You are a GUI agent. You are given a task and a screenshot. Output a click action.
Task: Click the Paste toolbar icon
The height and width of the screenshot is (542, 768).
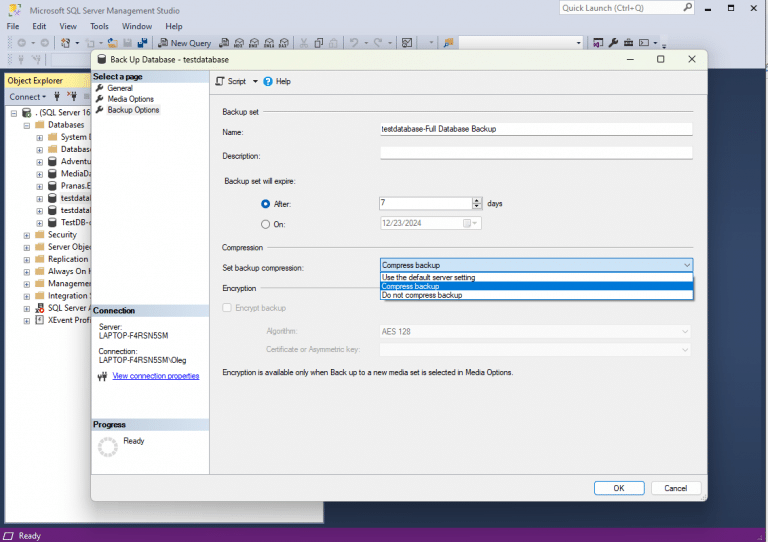[334, 43]
